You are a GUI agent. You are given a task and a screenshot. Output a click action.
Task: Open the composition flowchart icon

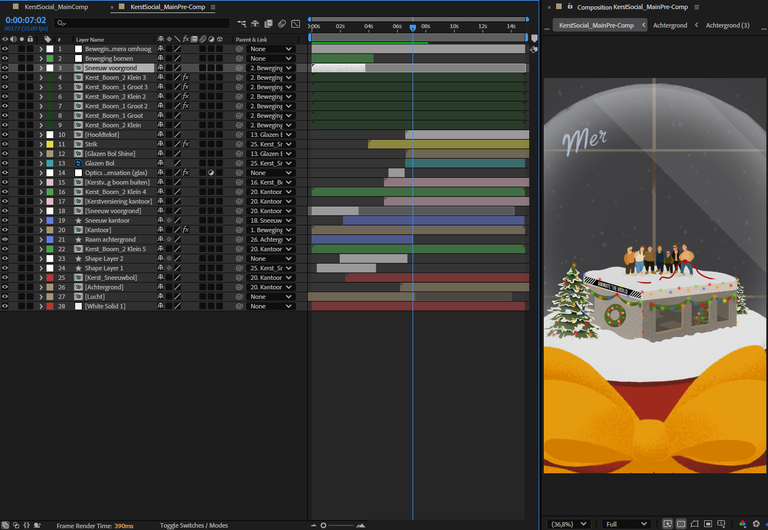click(x=240, y=23)
